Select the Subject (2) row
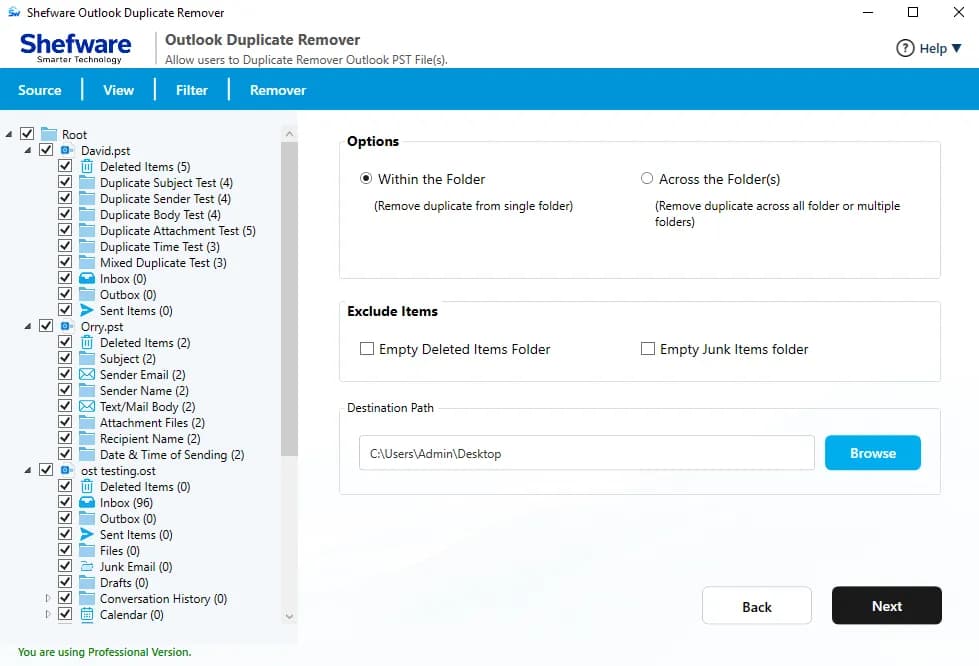The image size is (979, 666). pos(127,359)
